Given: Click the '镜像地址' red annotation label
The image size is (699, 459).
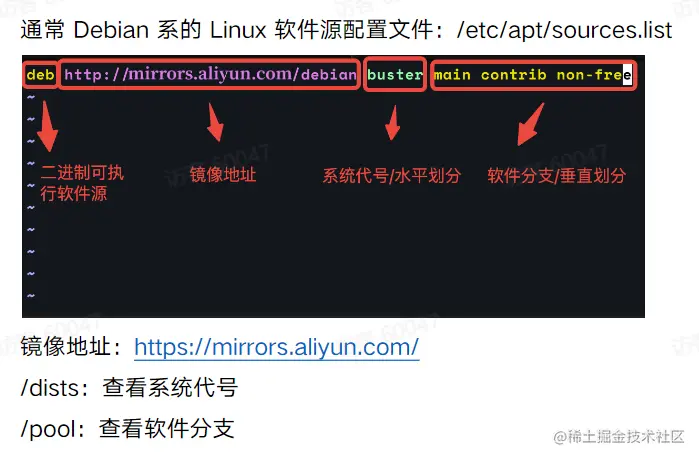Looking at the screenshot, I should pyautogui.click(x=223, y=174).
